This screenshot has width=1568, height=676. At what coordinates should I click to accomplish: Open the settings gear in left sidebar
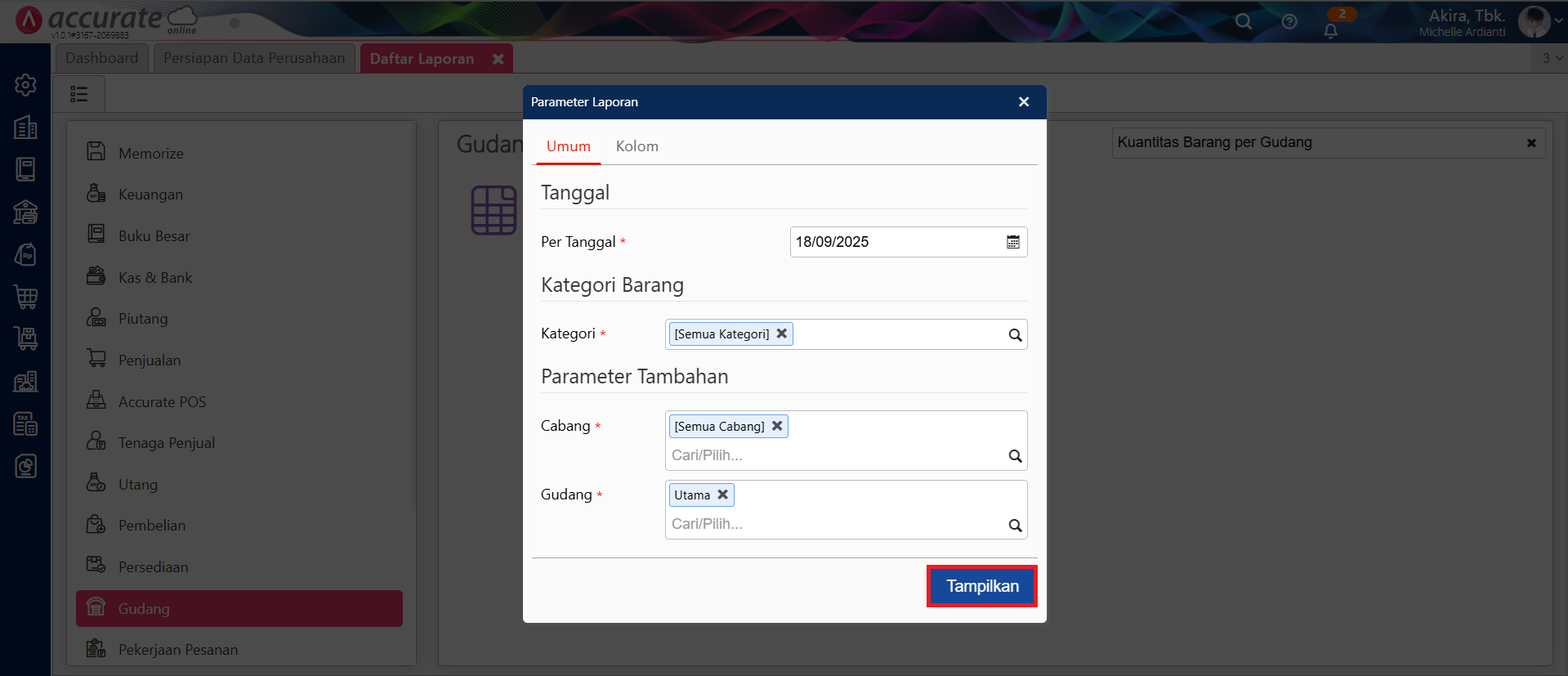(25, 85)
